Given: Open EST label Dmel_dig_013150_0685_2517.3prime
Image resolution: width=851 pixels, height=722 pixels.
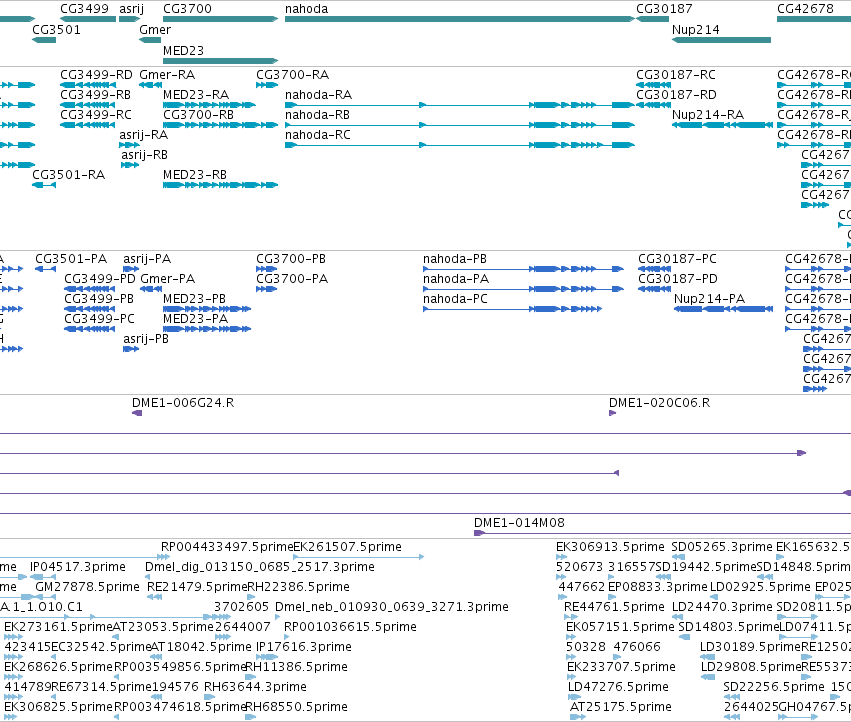Looking at the screenshot, I should [260, 566].
